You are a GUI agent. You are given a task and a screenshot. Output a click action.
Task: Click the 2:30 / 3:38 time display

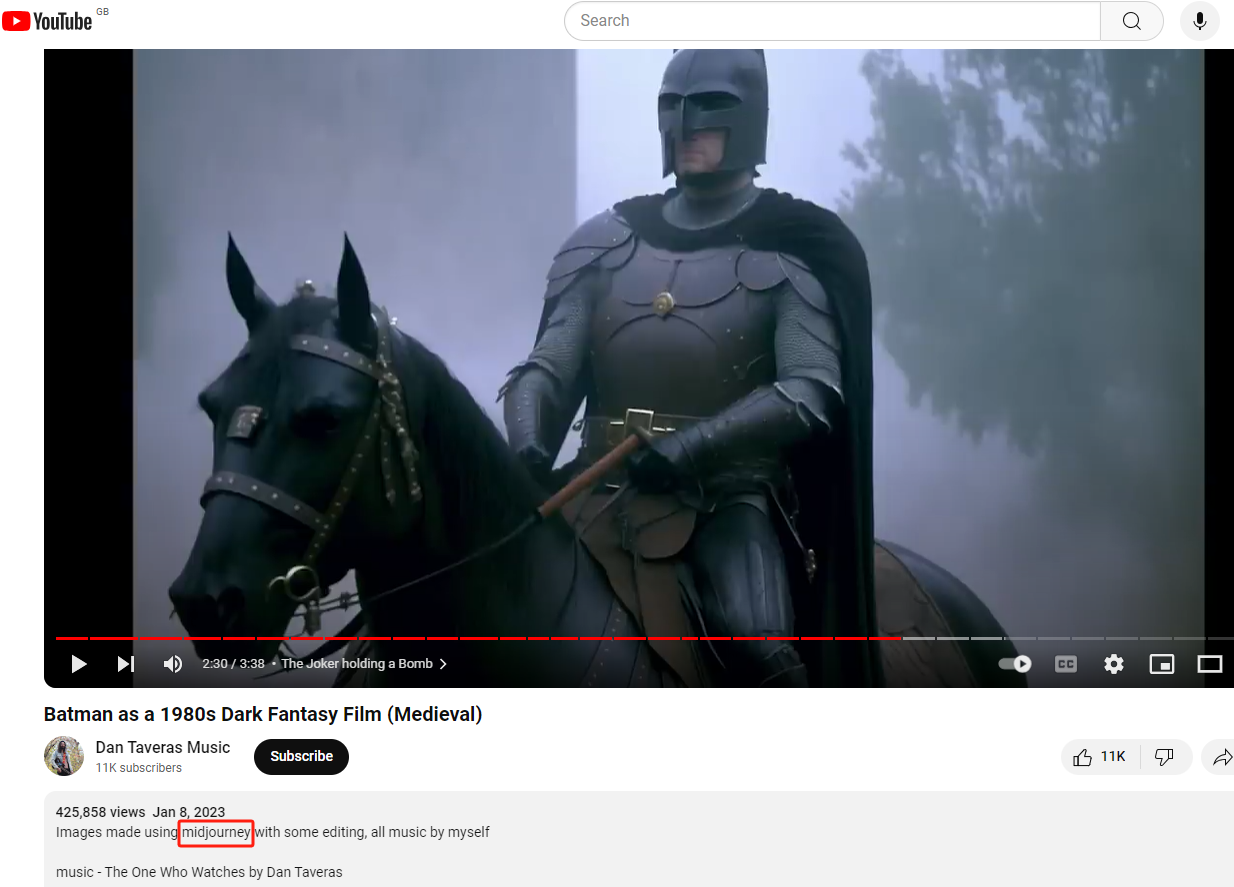pyautogui.click(x=233, y=664)
